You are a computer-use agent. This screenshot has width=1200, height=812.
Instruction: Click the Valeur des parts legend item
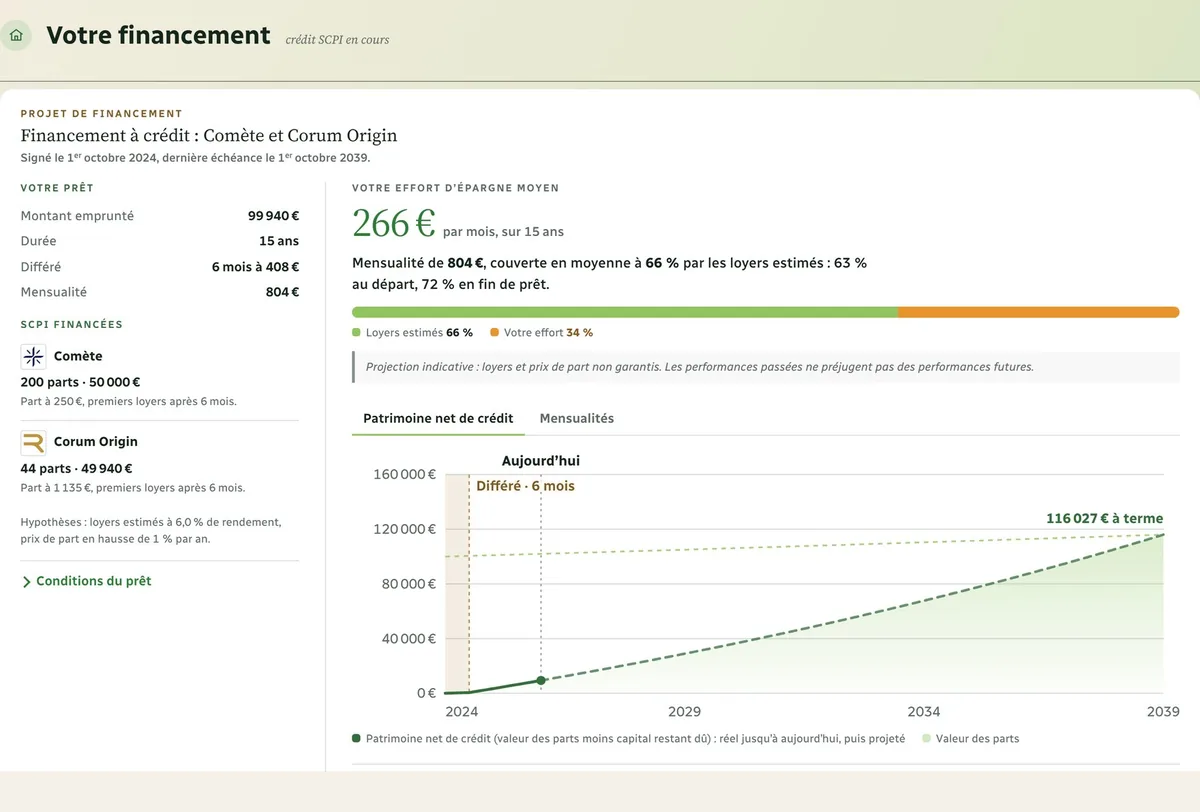[x=970, y=739]
